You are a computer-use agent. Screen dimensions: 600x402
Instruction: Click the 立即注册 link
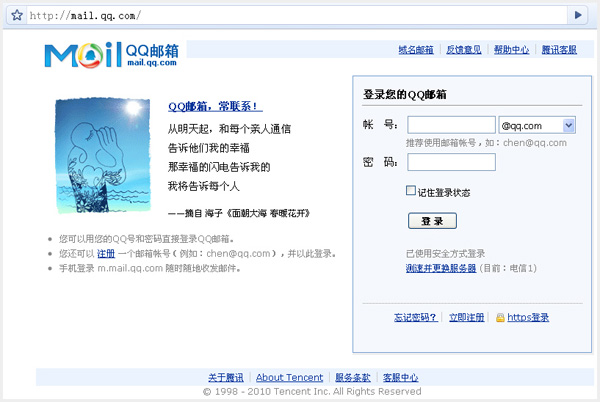[466, 317]
